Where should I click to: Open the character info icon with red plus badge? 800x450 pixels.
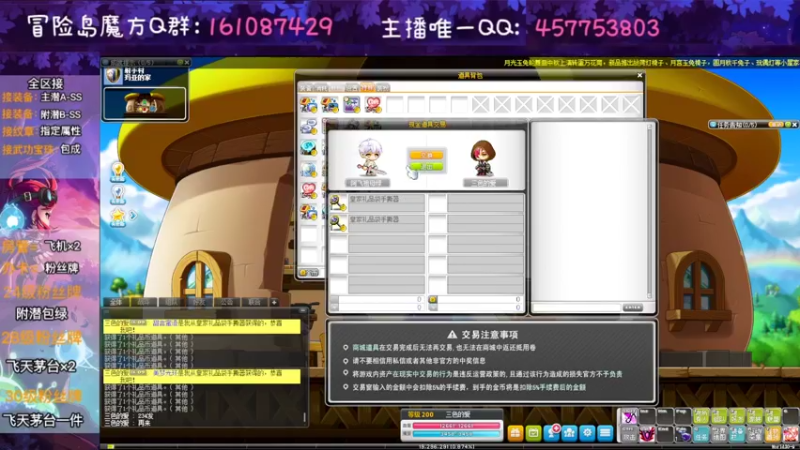(552, 433)
